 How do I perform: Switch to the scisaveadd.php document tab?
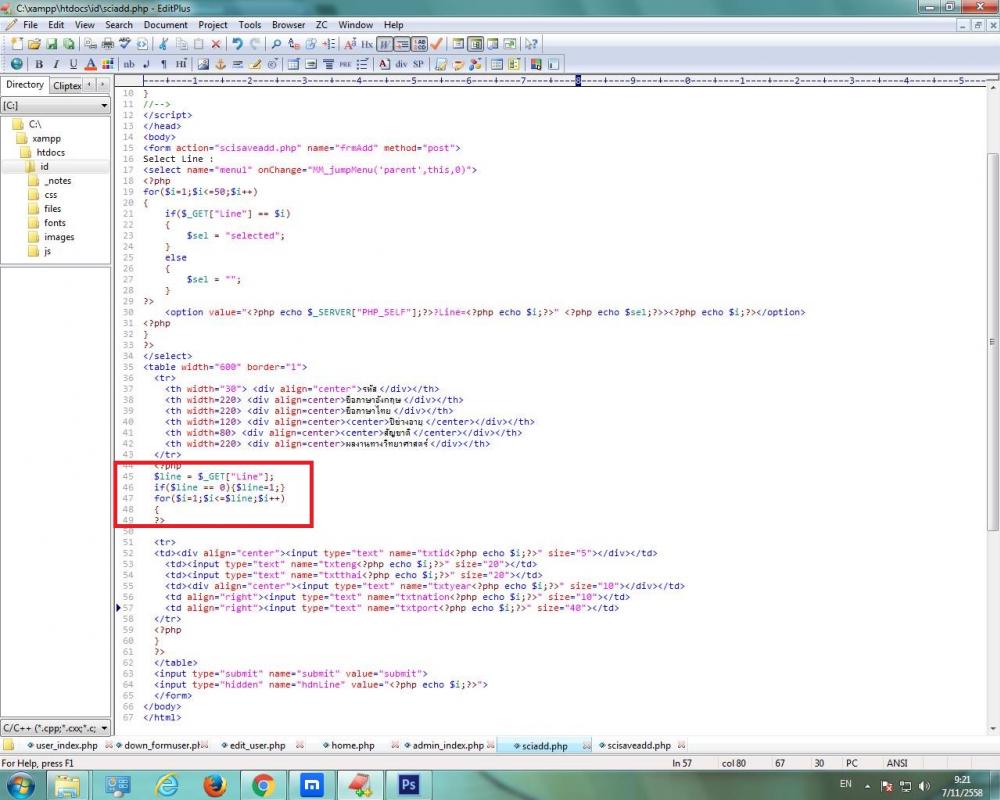[x=638, y=745]
